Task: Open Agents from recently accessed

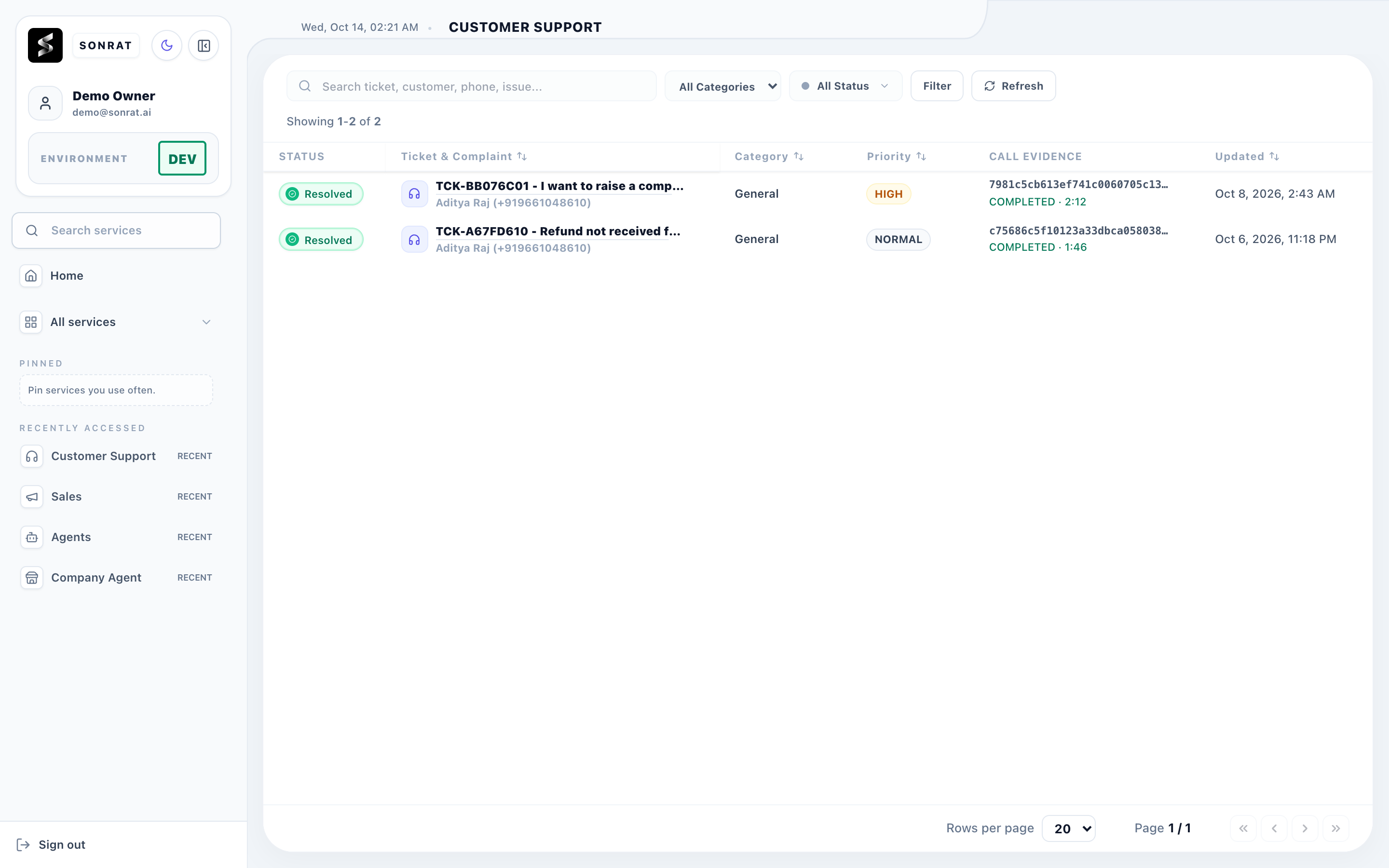Action: click(x=116, y=537)
